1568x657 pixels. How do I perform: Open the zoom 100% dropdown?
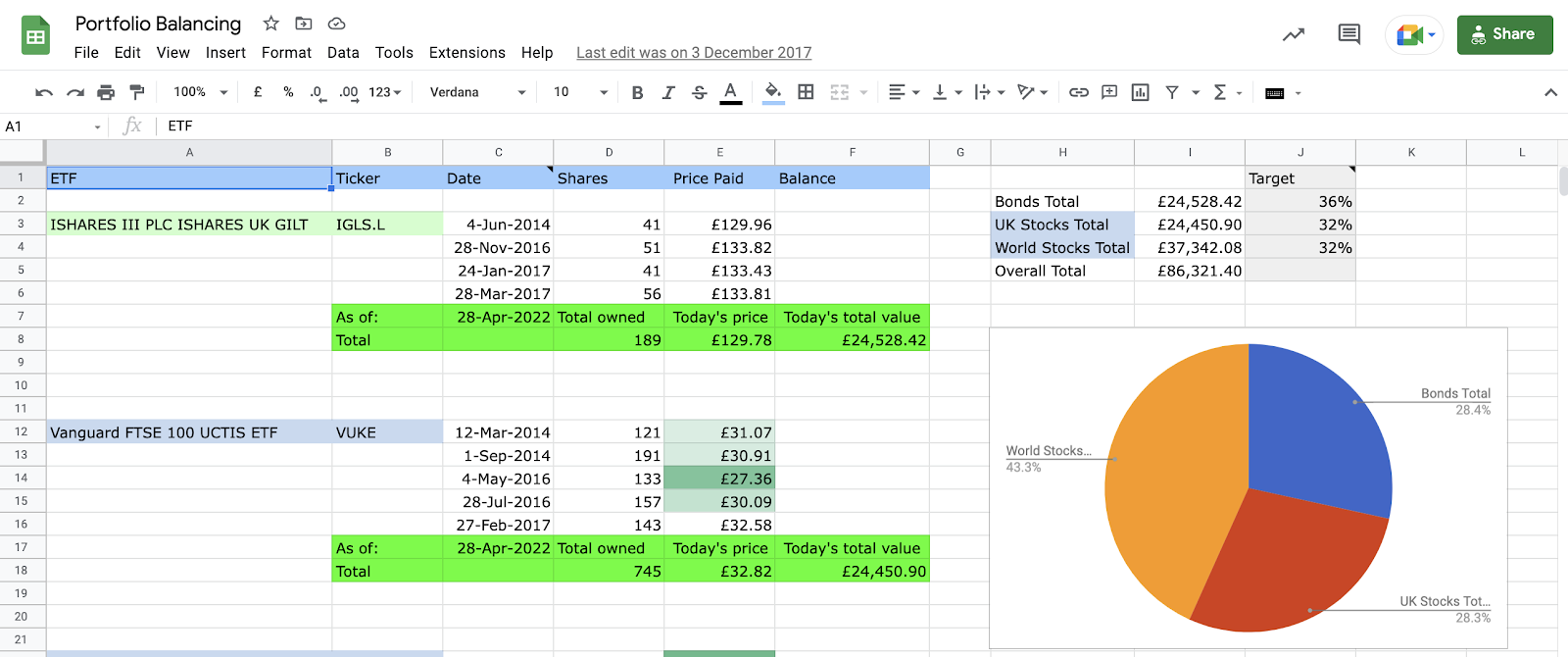click(x=200, y=92)
